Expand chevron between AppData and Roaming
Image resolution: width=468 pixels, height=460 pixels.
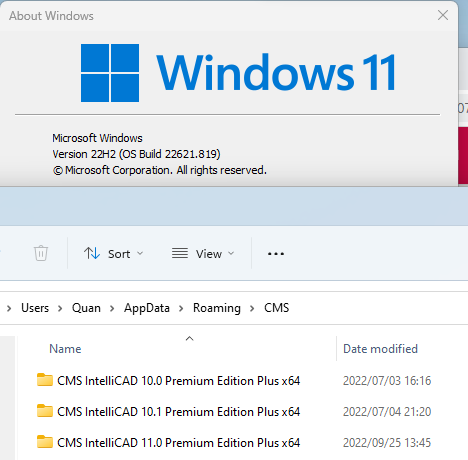point(181,308)
